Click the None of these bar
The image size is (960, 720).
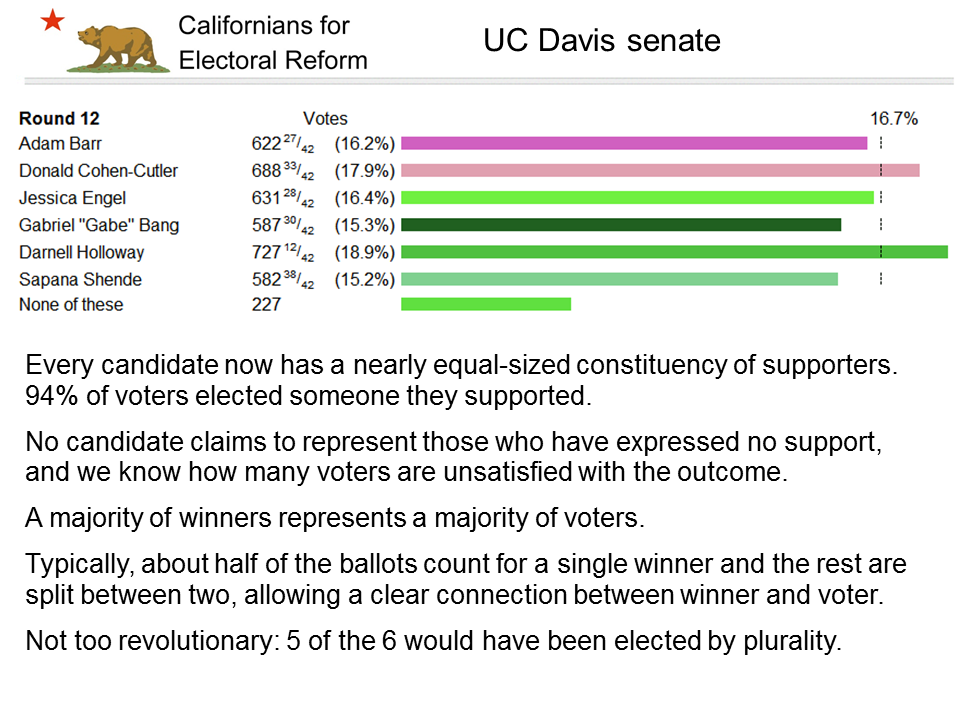point(486,304)
